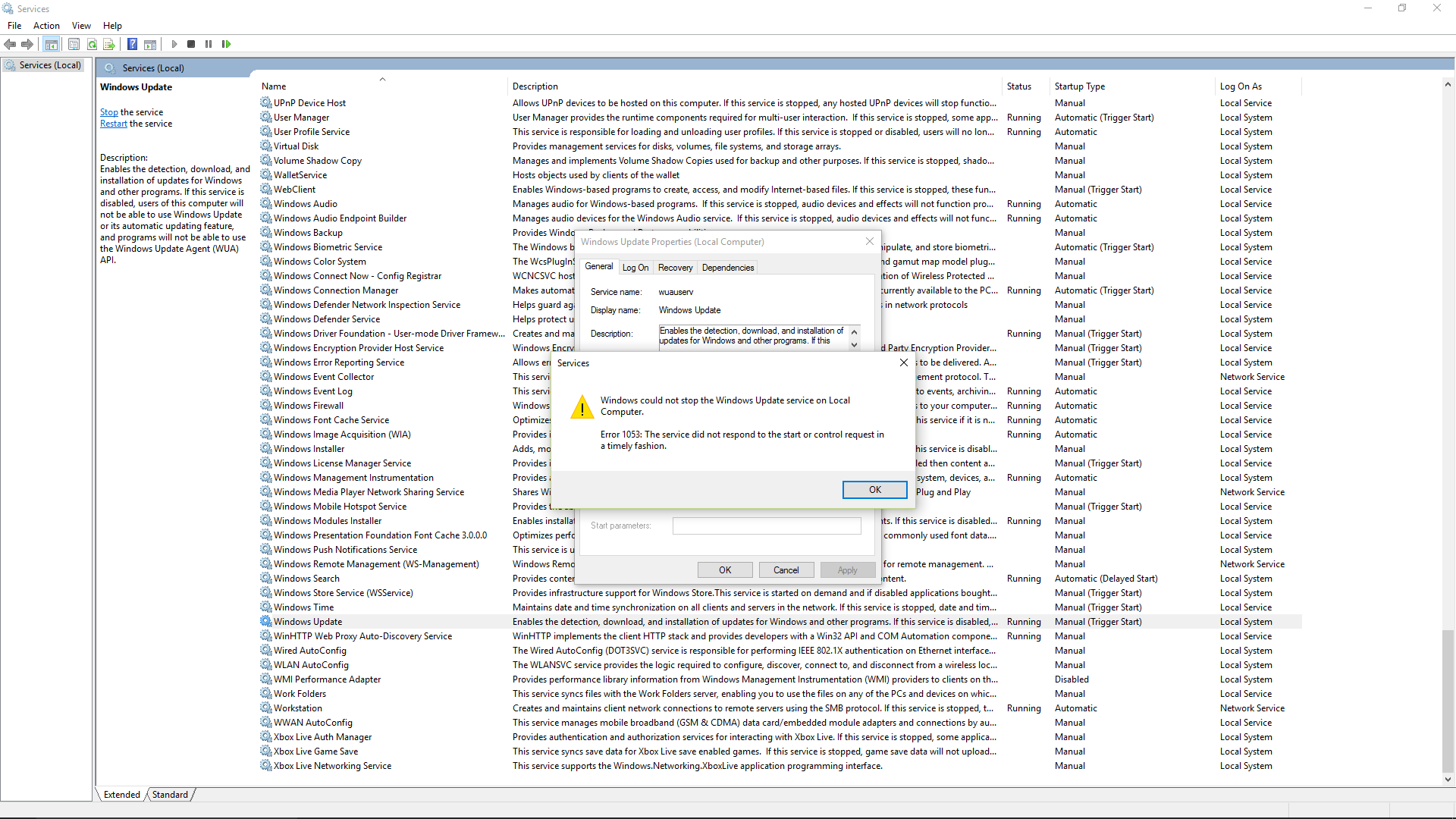
Task: Select the Windows Store Service (WSService) row
Action: click(780, 592)
